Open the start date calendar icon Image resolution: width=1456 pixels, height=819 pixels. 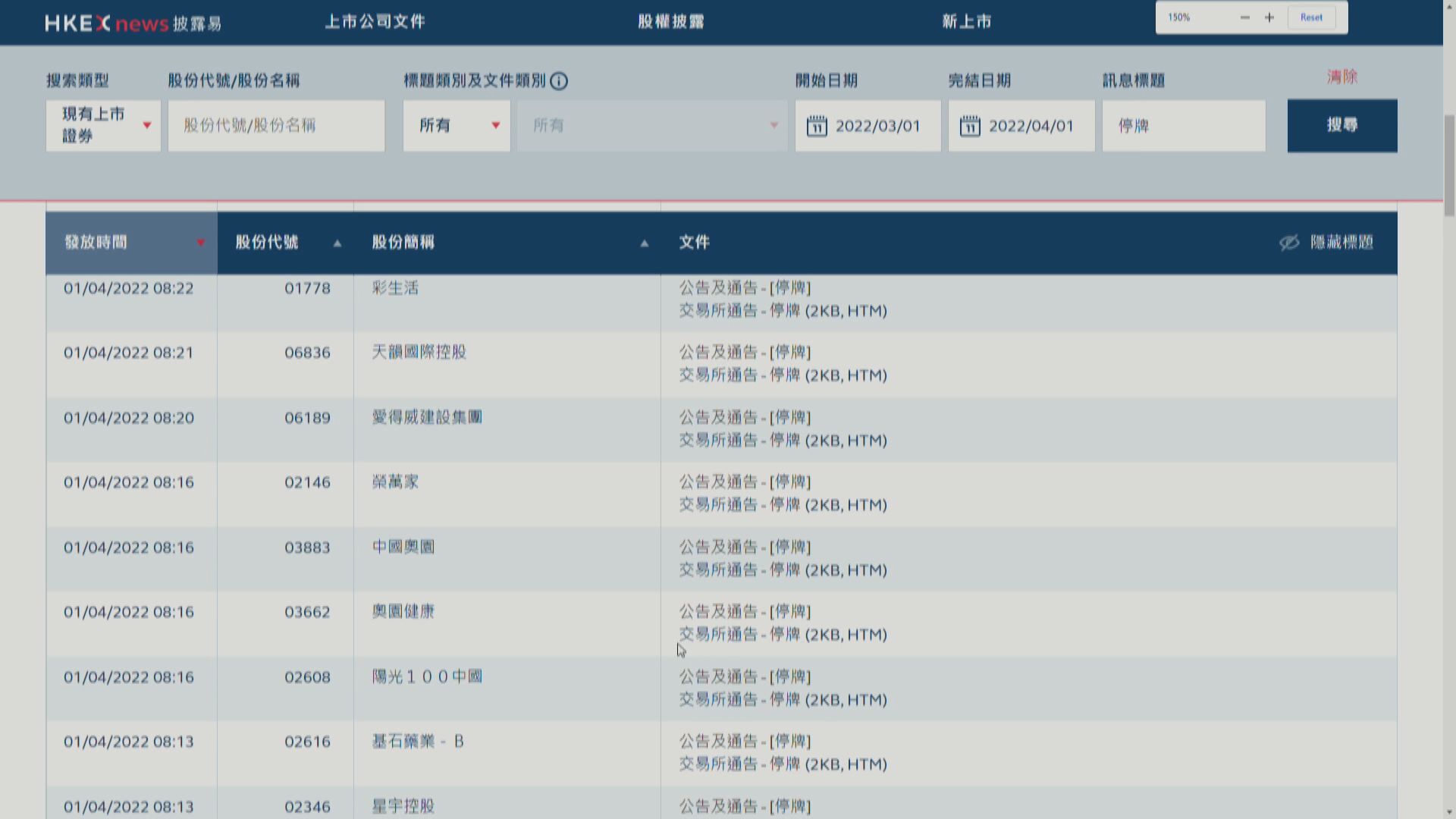(817, 126)
